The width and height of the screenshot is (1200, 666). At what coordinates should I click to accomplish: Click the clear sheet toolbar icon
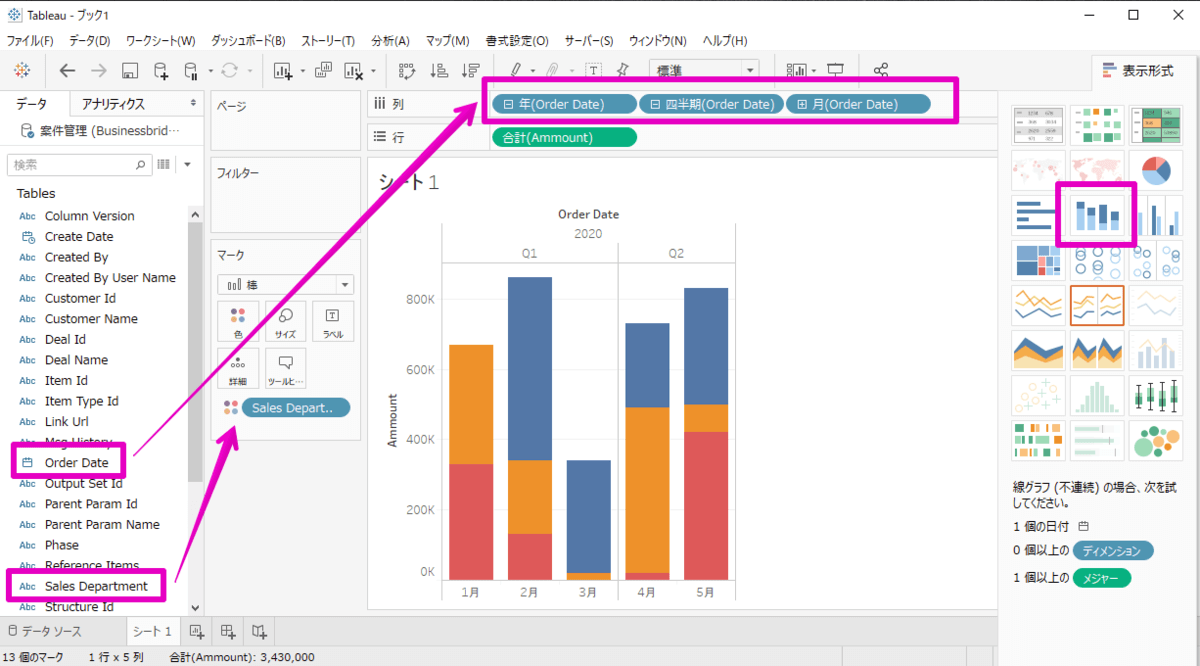pos(353,70)
